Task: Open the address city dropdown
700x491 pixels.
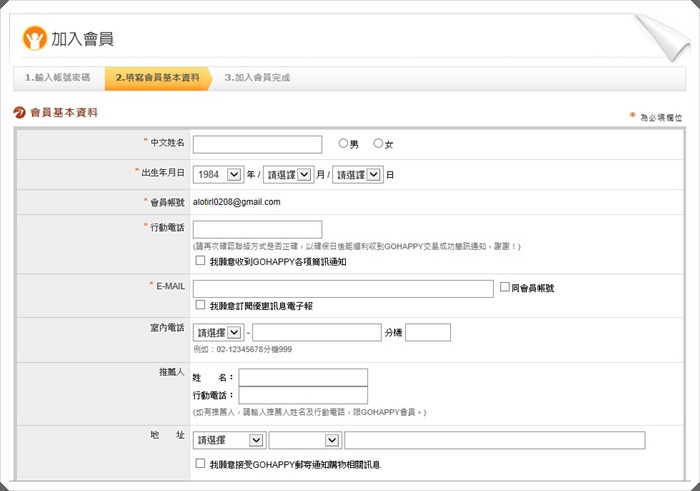Action: (229, 440)
